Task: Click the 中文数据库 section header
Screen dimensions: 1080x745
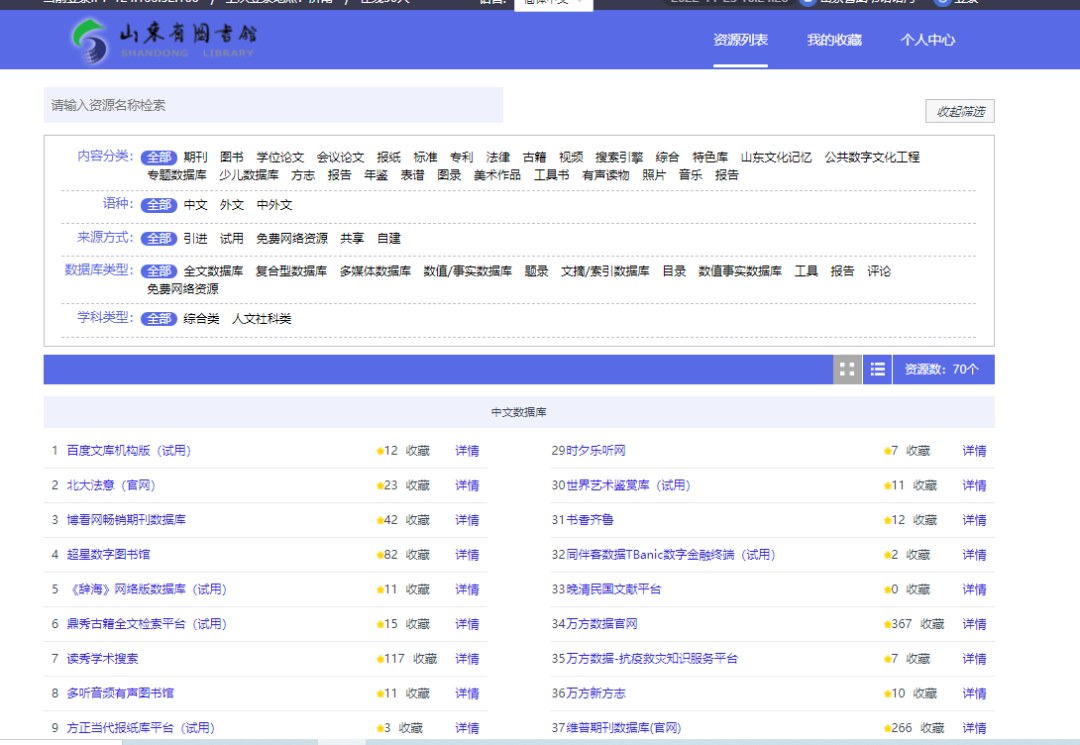Action: [x=519, y=412]
